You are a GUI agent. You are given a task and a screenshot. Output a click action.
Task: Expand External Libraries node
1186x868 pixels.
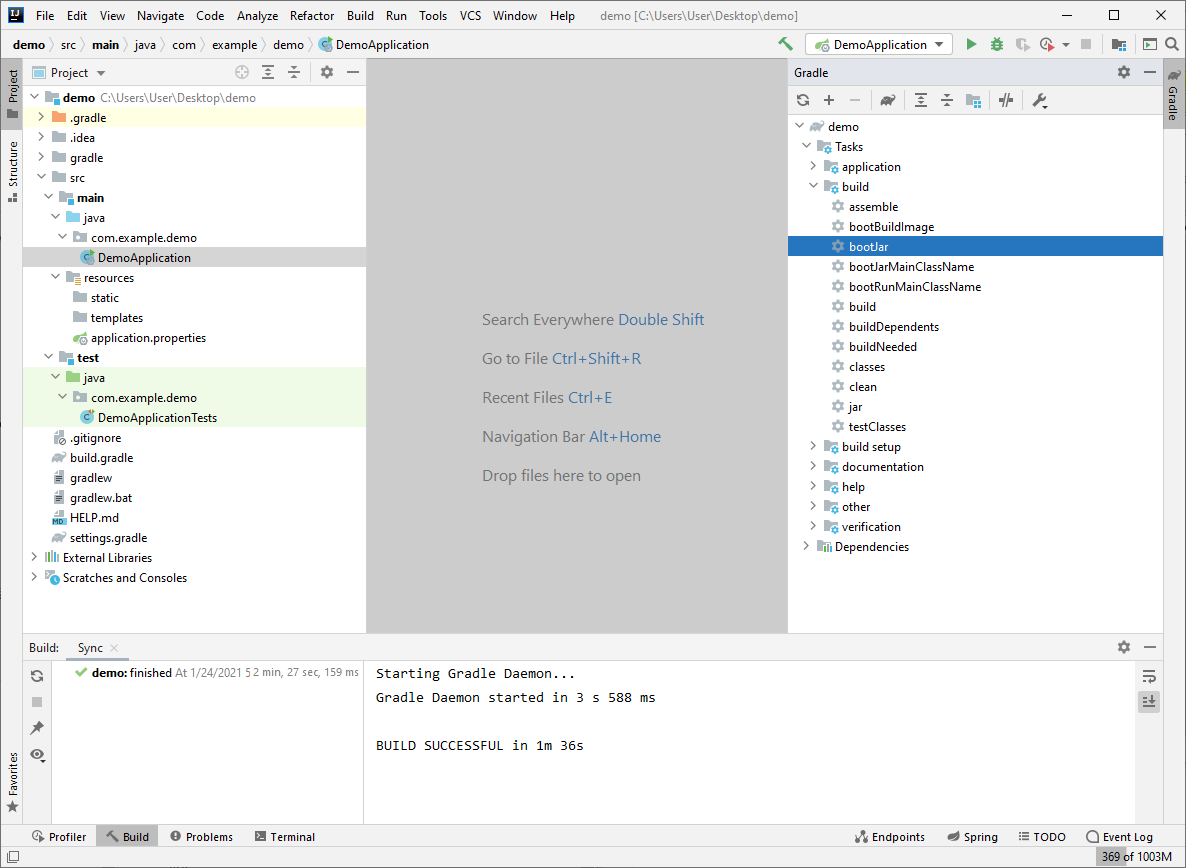point(34,557)
